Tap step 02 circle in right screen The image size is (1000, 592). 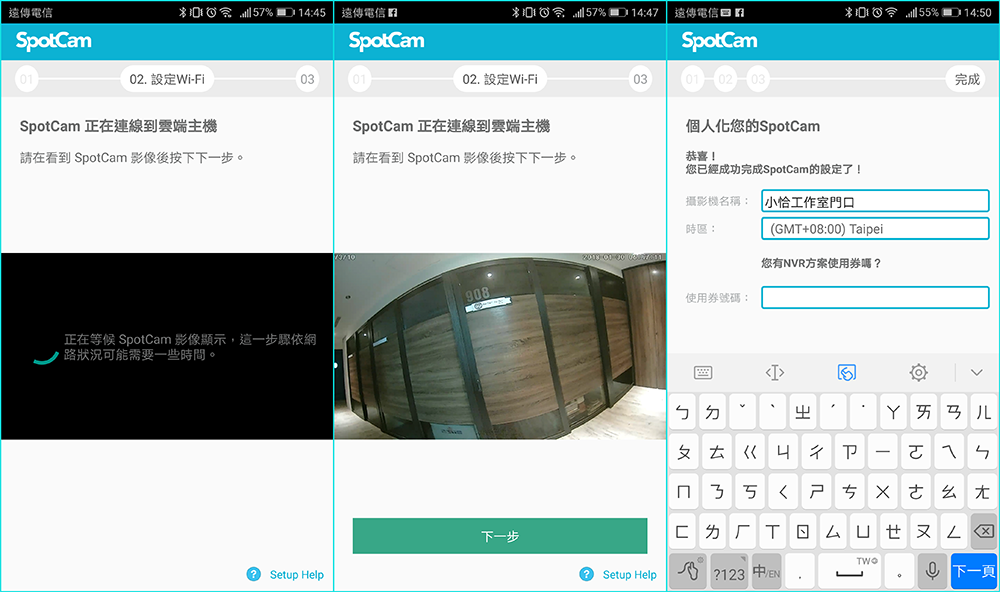coord(725,79)
